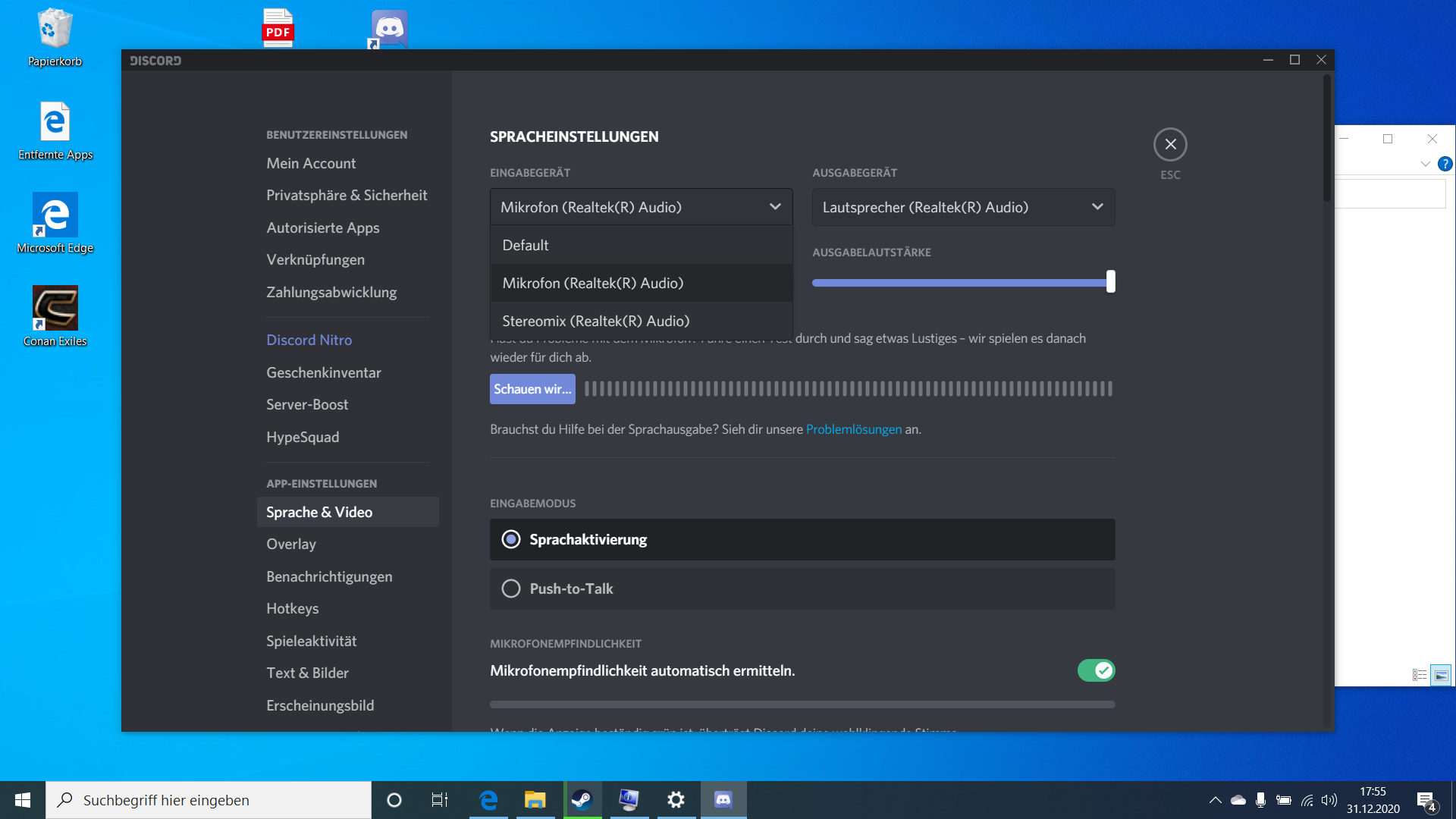Viewport: 1456px width, 819px height.
Task: Open the notification center icon
Action: point(1426,802)
